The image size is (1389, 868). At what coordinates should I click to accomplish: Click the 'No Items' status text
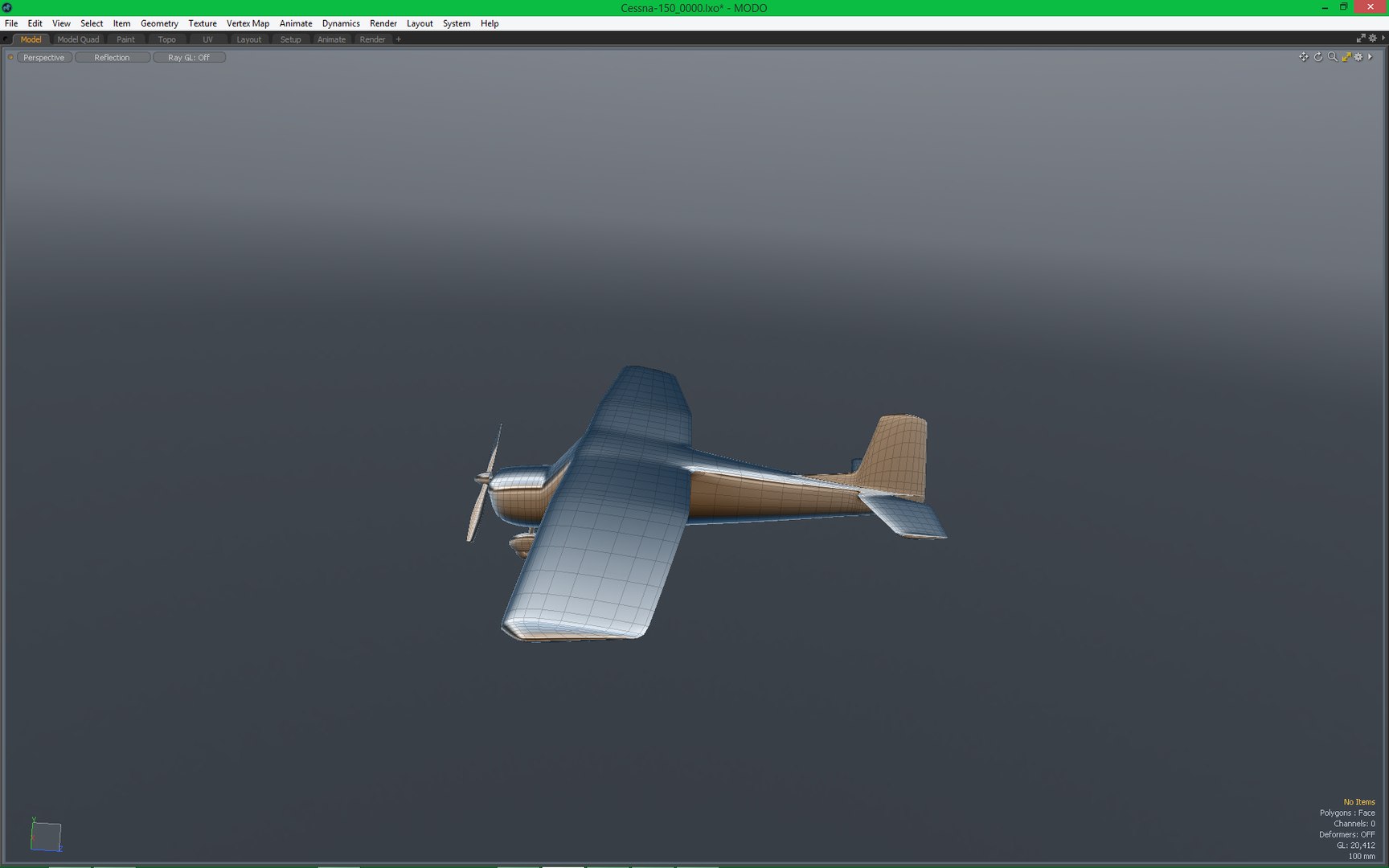coord(1359,802)
